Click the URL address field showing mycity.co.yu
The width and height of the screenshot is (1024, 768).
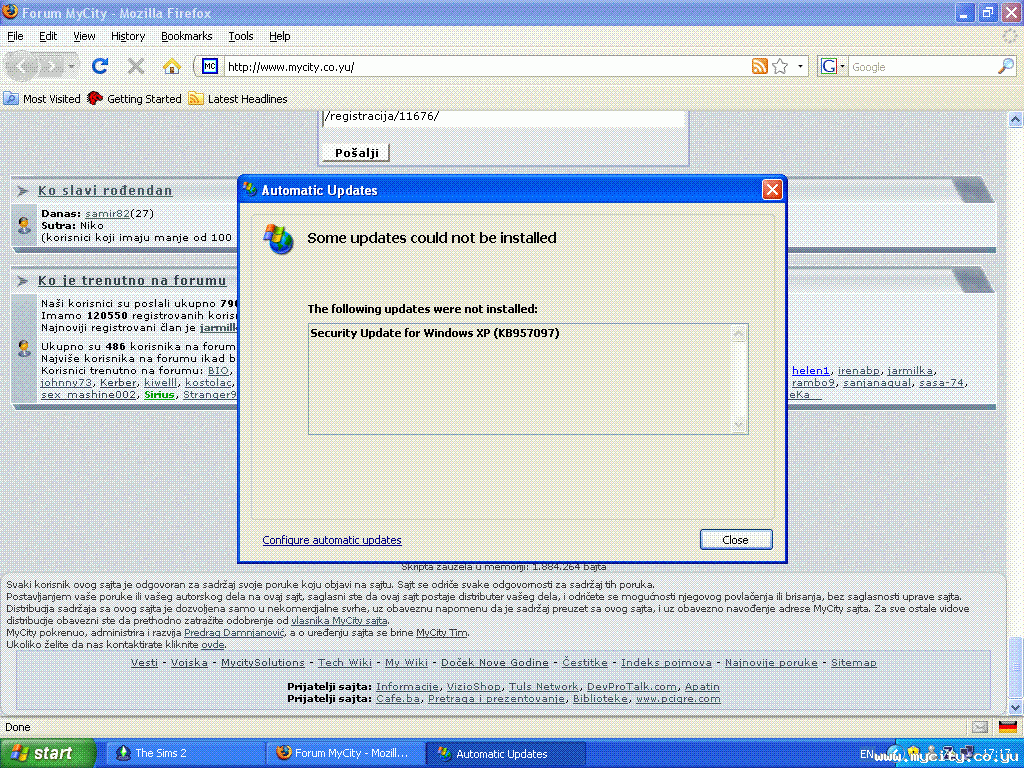click(x=487, y=67)
